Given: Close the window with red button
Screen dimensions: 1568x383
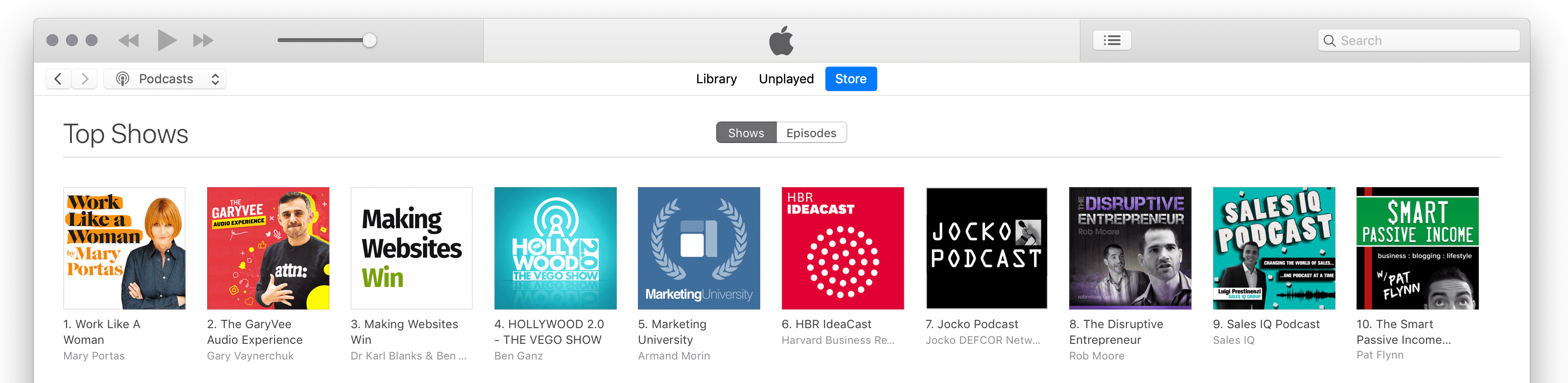Looking at the screenshot, I should pyautogui.click(x=52, y=40).
